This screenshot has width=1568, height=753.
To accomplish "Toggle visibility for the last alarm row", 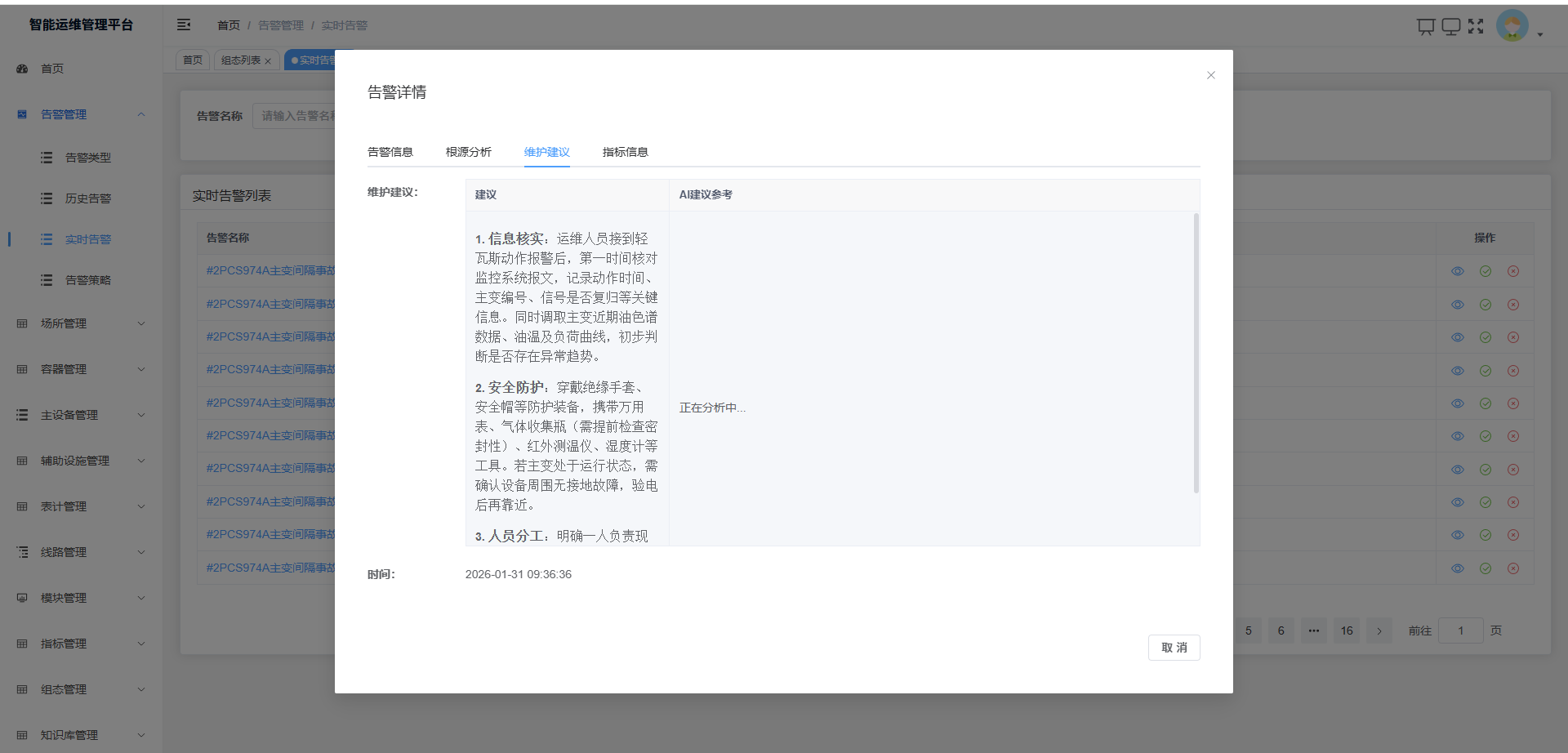I will [1459, 568].
